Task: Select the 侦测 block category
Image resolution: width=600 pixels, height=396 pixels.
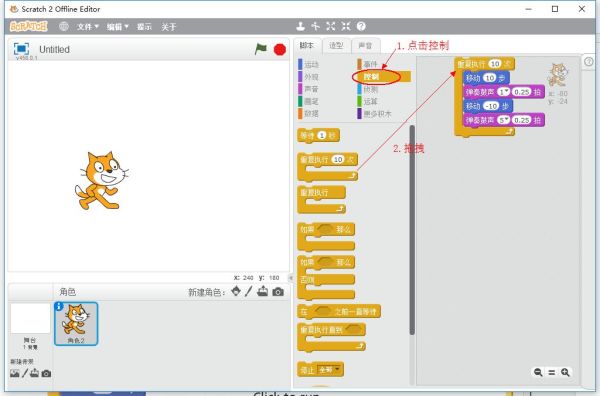Action: pos(368,89)
